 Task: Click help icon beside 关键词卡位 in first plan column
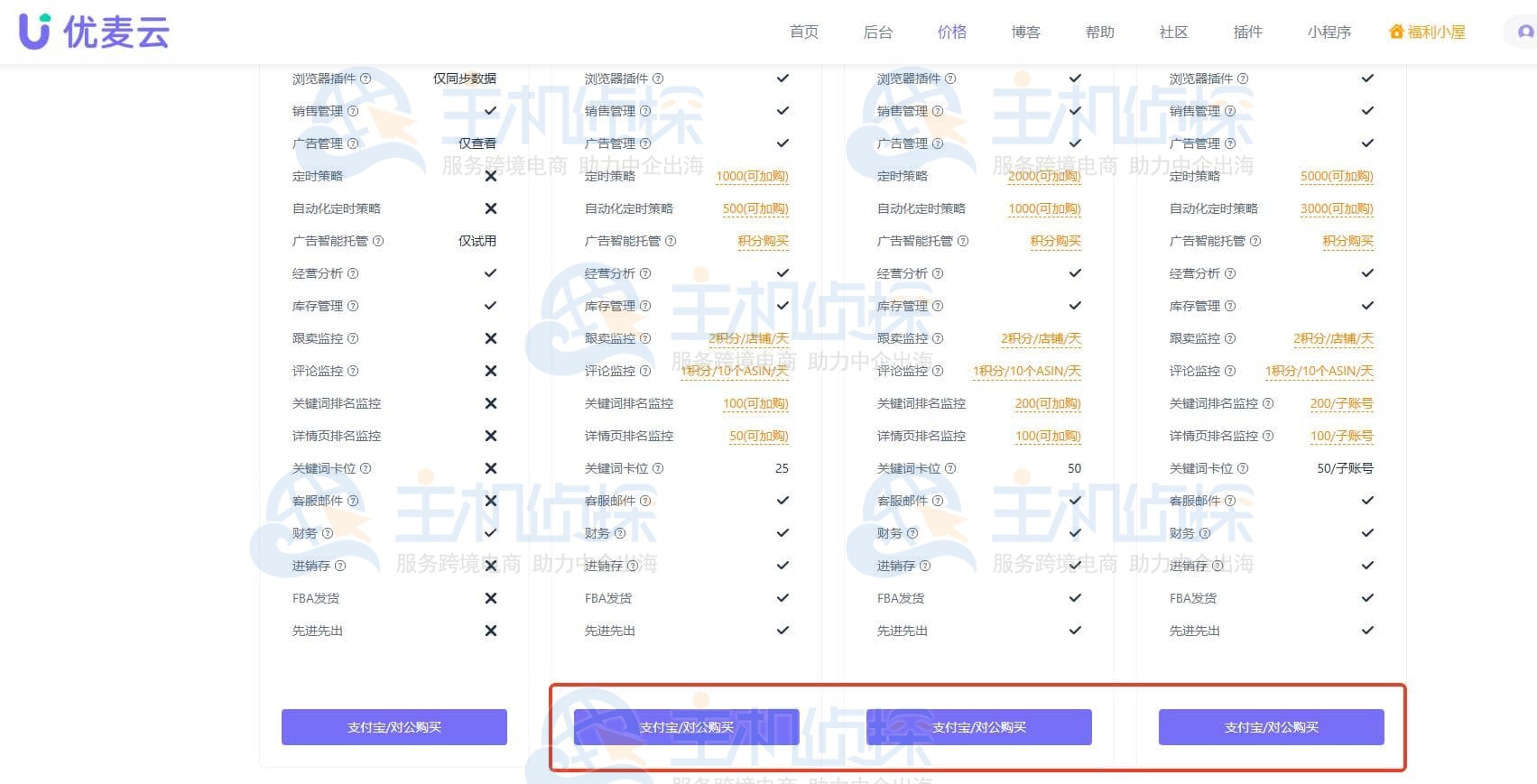click(x=366, y=468)
